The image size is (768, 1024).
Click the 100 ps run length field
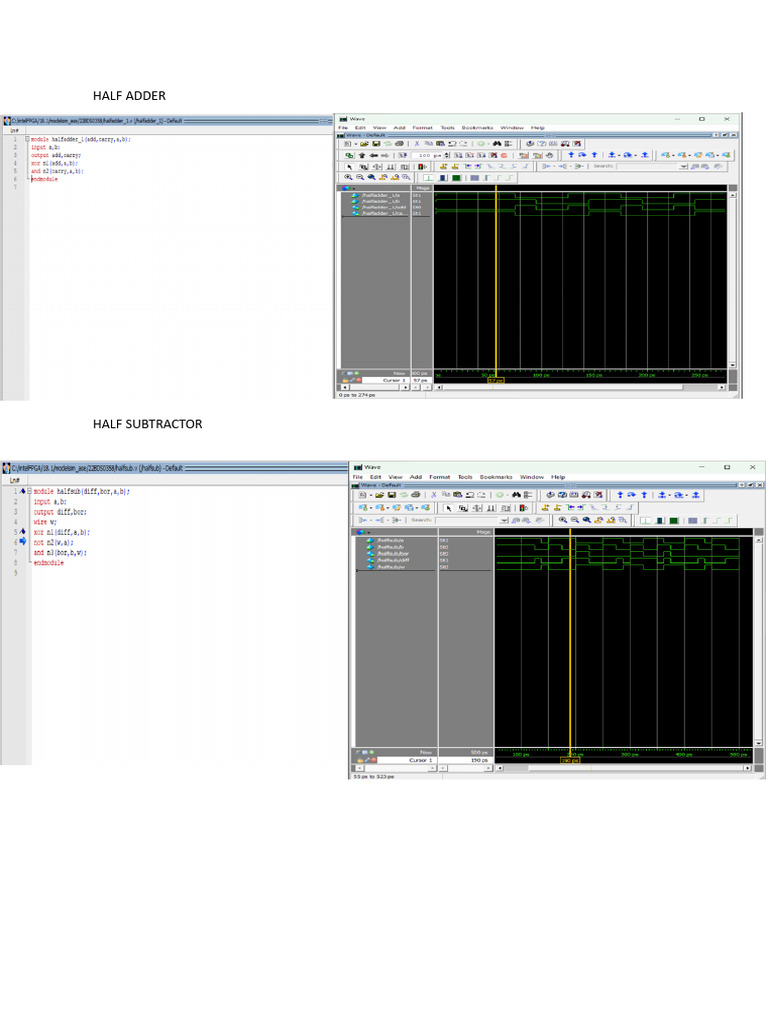click(x=424, y=155)
